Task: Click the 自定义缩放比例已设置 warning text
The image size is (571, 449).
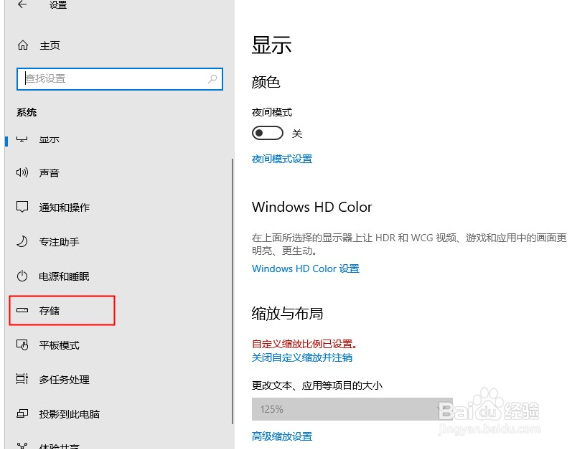Action: [x=304, y=343]
